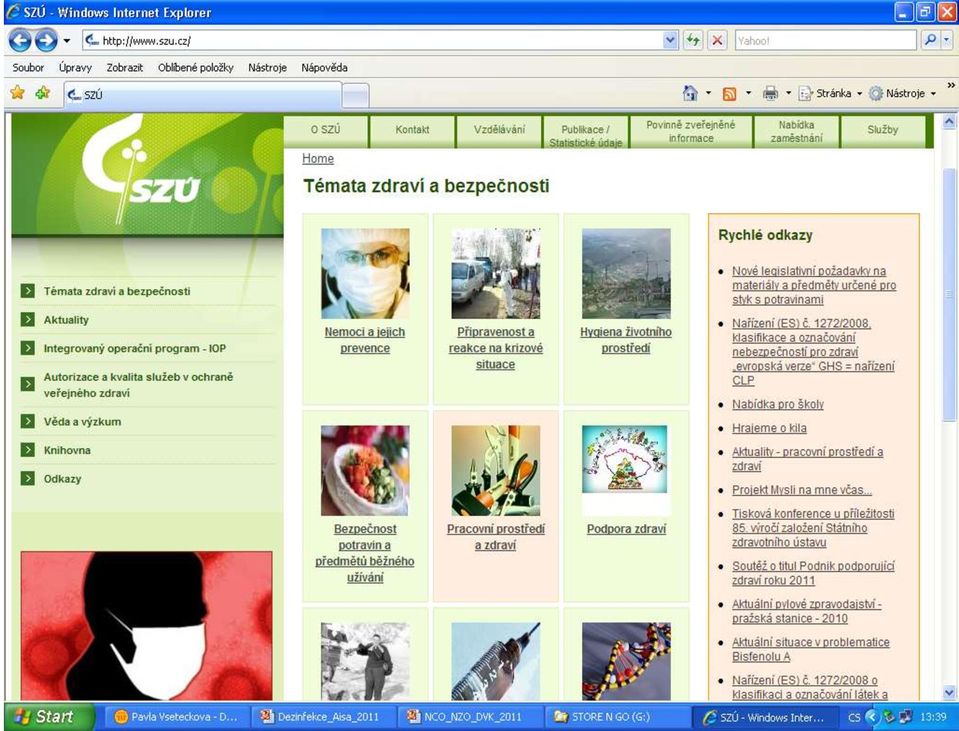This screenshot has height=731, width=959.
Task: Open Integrovaný operační program - IOP link
Action: 135,348
